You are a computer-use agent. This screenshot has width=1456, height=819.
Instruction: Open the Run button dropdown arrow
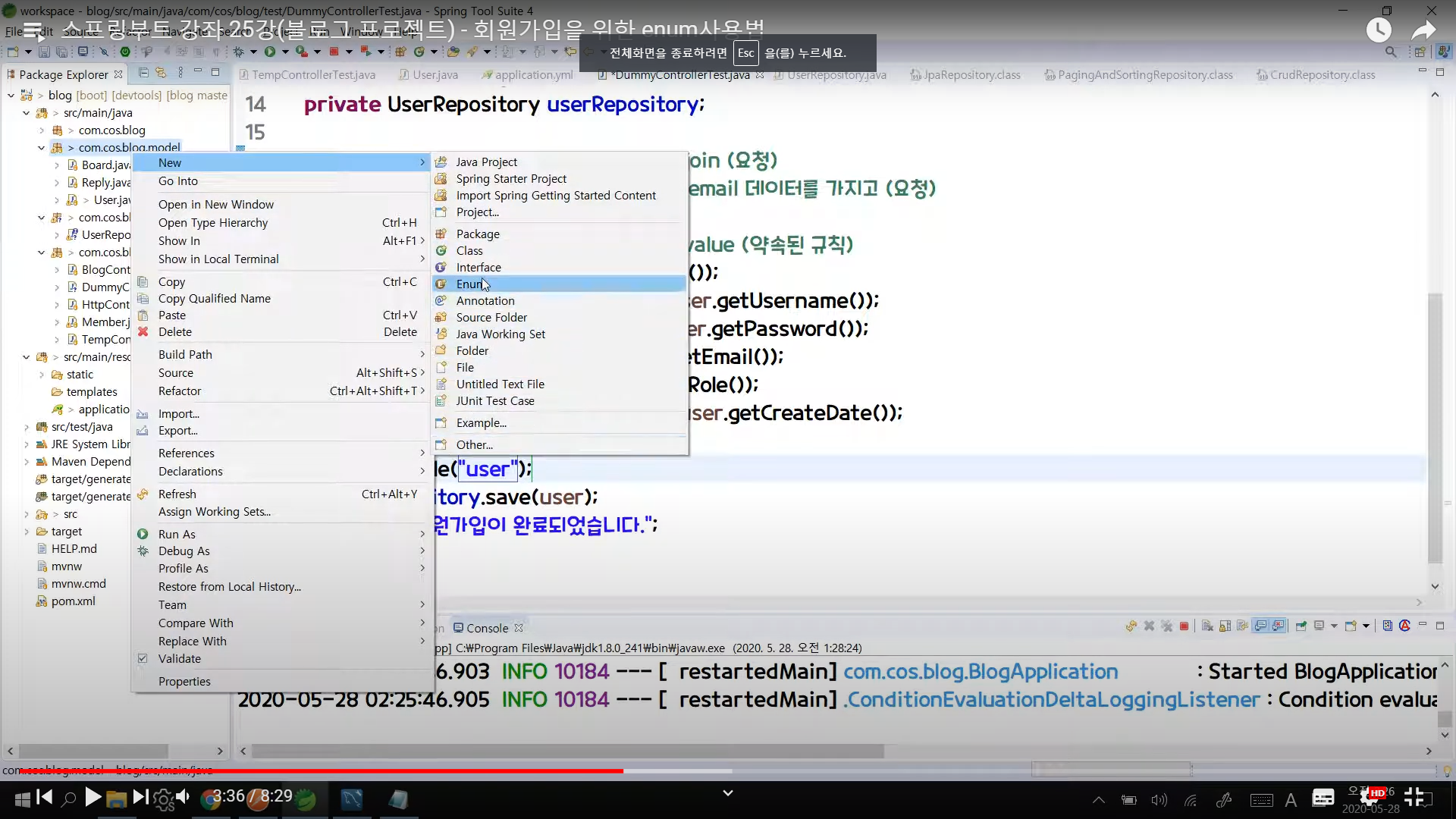[x=285, y=52]
